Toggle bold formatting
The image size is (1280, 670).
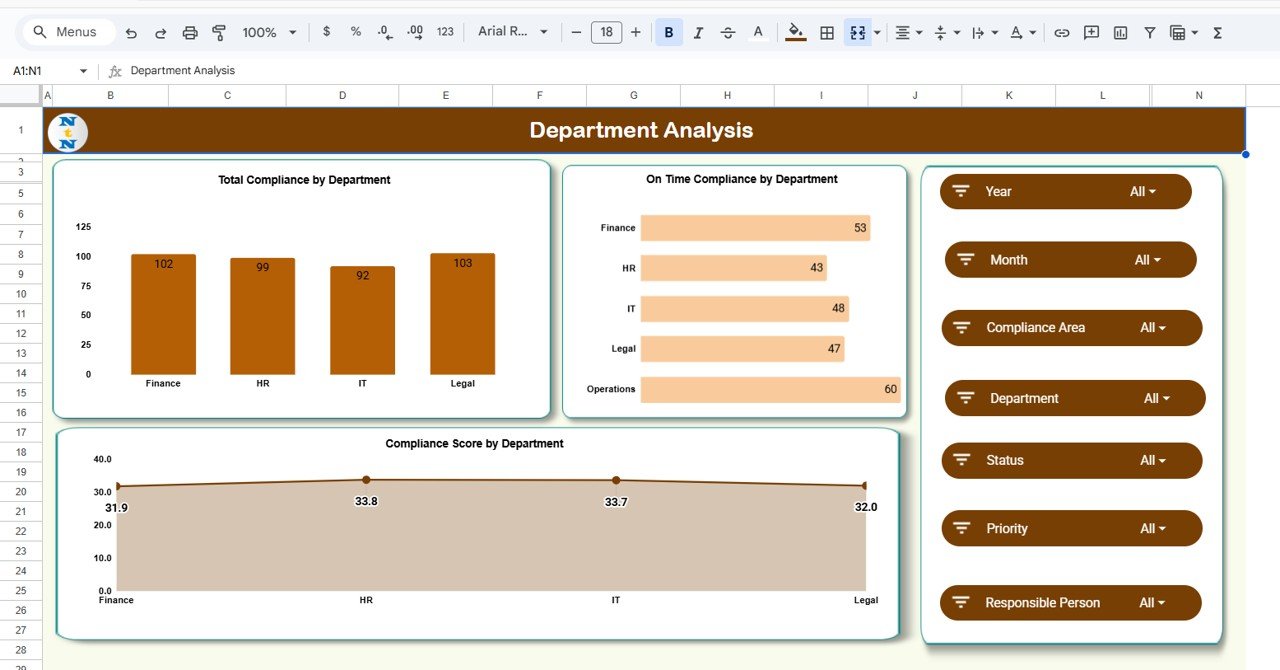coord(668,31)
